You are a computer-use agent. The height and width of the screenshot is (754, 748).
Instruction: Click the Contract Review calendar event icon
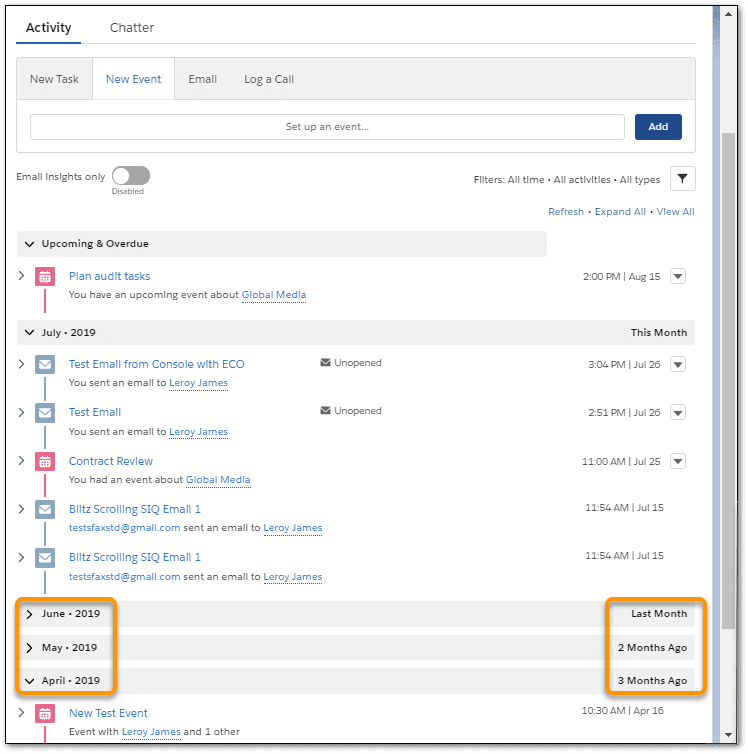45,462
